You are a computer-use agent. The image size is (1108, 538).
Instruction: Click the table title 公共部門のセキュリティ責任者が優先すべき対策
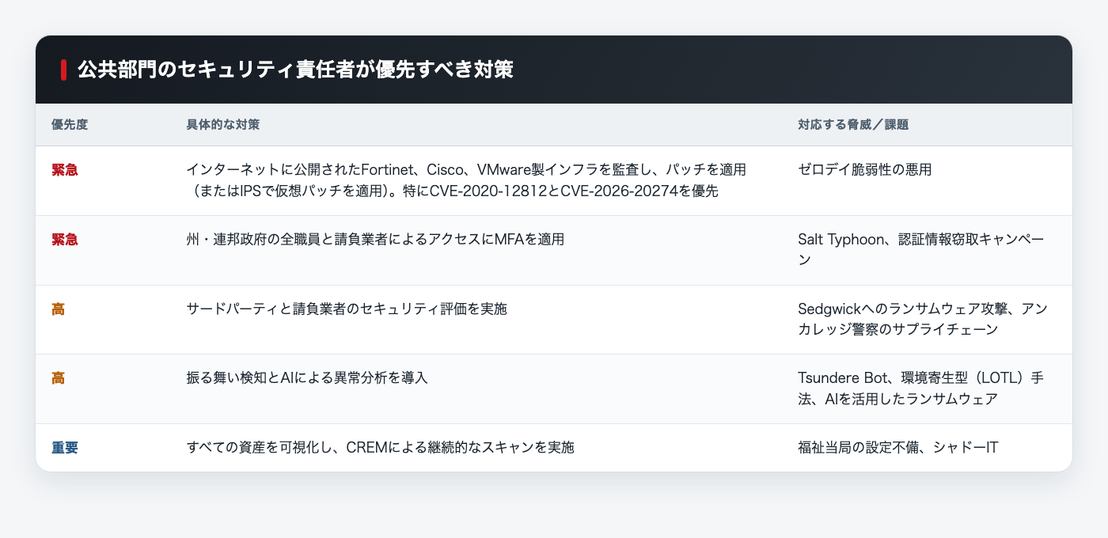pyautogui.click(x=295, y=70)
